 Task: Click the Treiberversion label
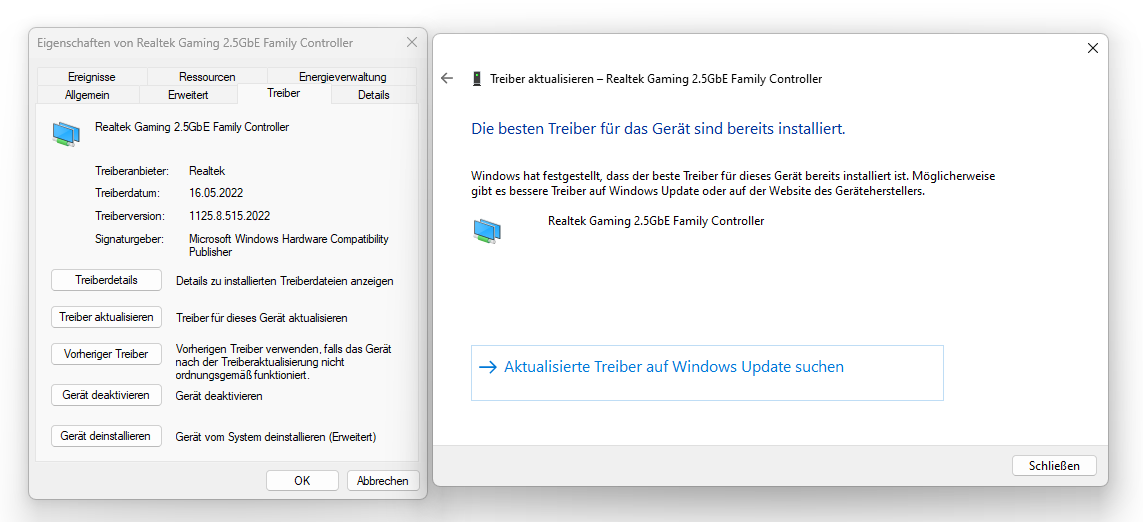coord(130,216)
